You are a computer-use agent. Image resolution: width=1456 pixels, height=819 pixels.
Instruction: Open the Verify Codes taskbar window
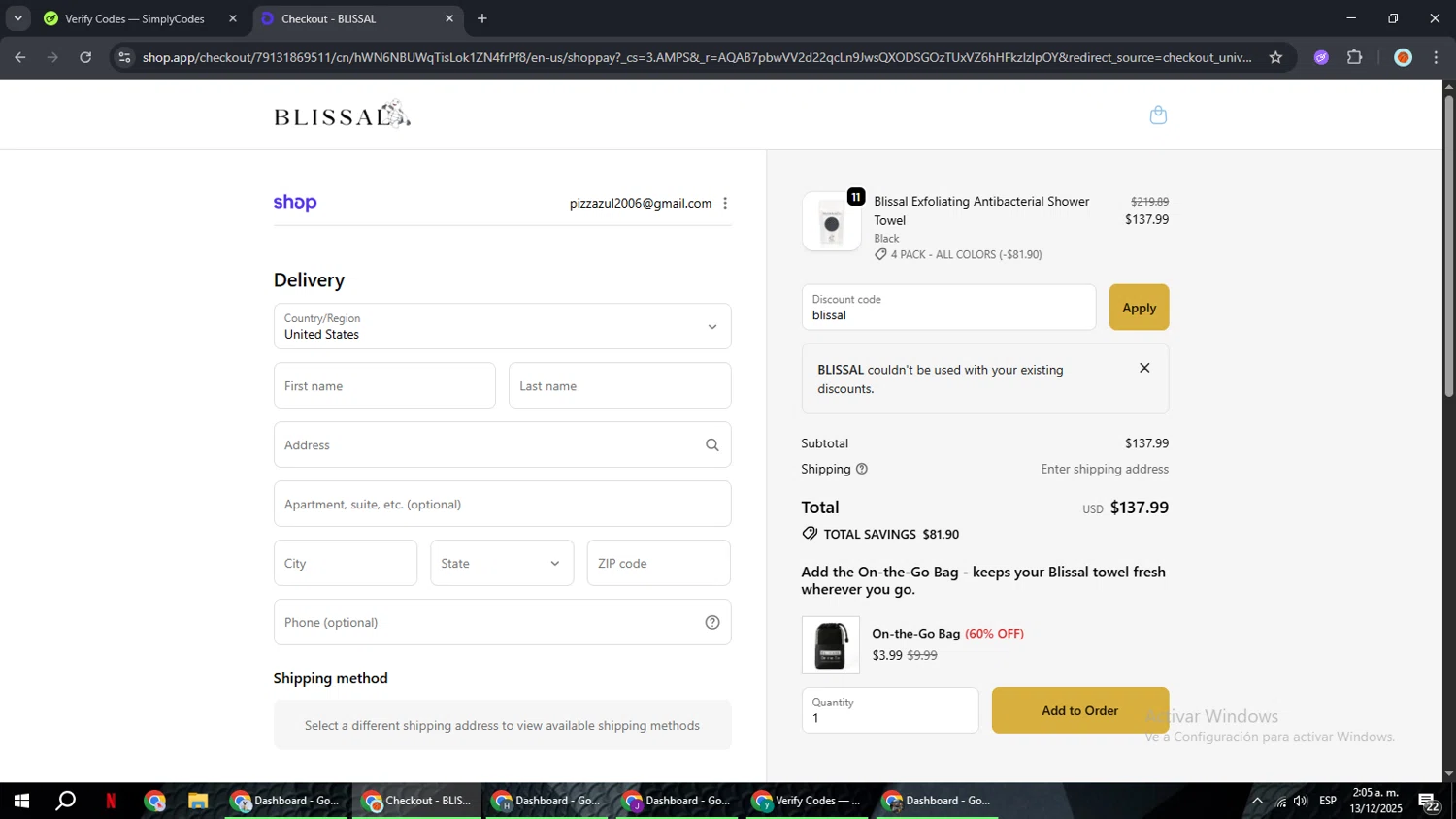[x=807, y=801]
